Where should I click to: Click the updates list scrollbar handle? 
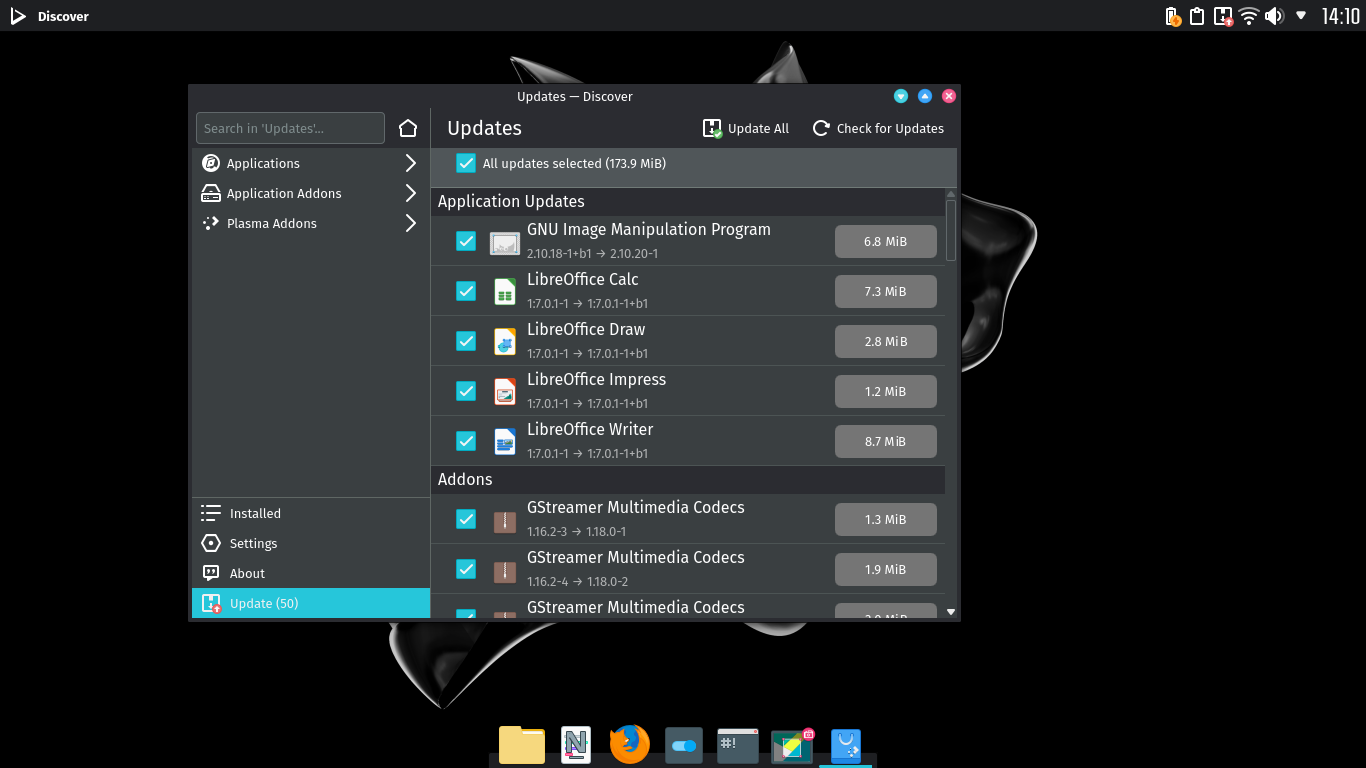click(951, 231)
